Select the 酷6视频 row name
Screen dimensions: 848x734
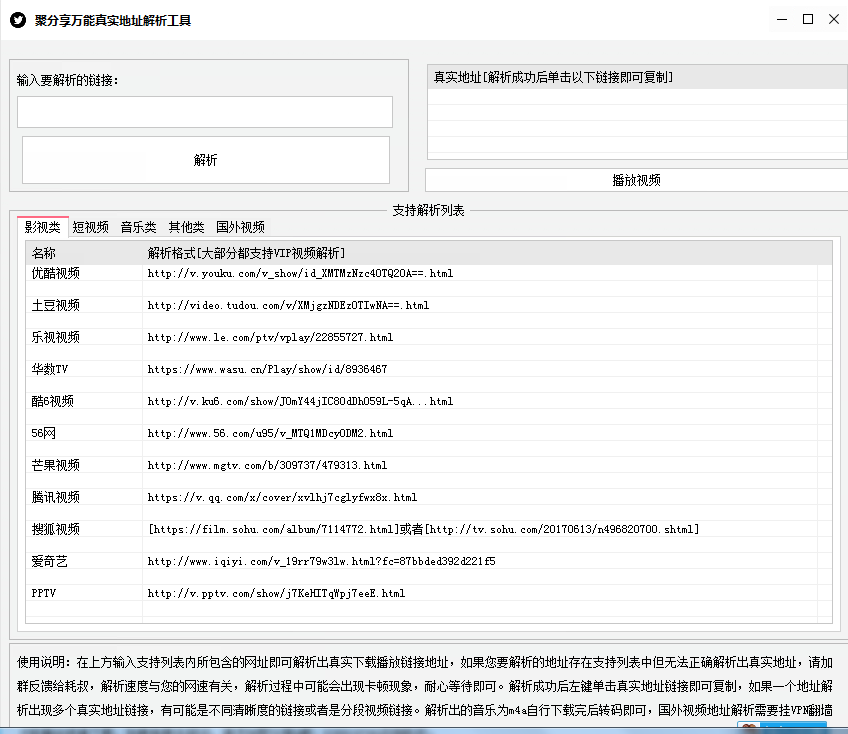click(x=52, y=401)
